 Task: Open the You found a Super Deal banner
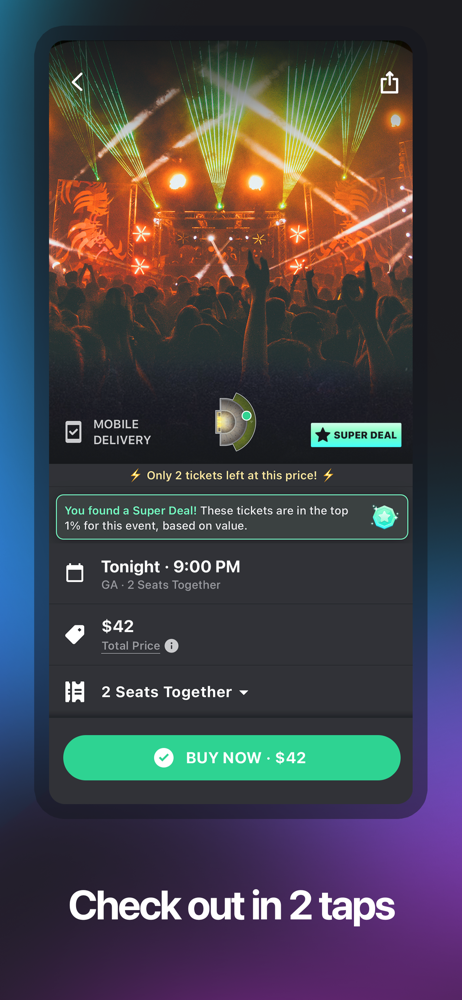[232, 517]
